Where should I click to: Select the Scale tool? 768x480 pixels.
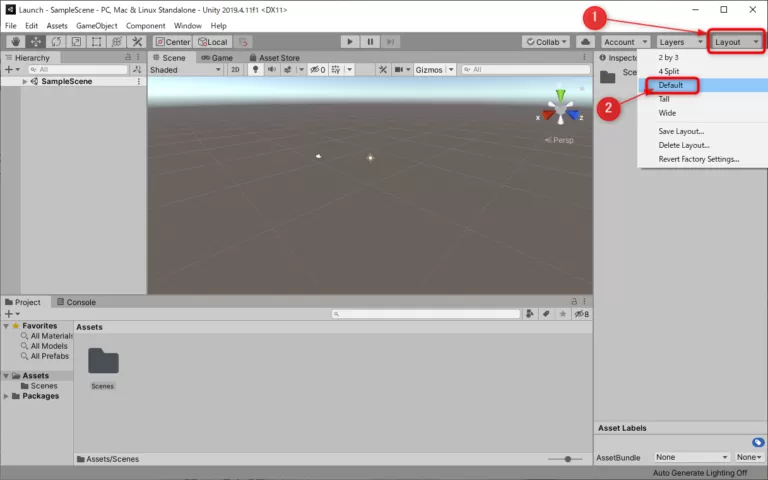(76, 42)
